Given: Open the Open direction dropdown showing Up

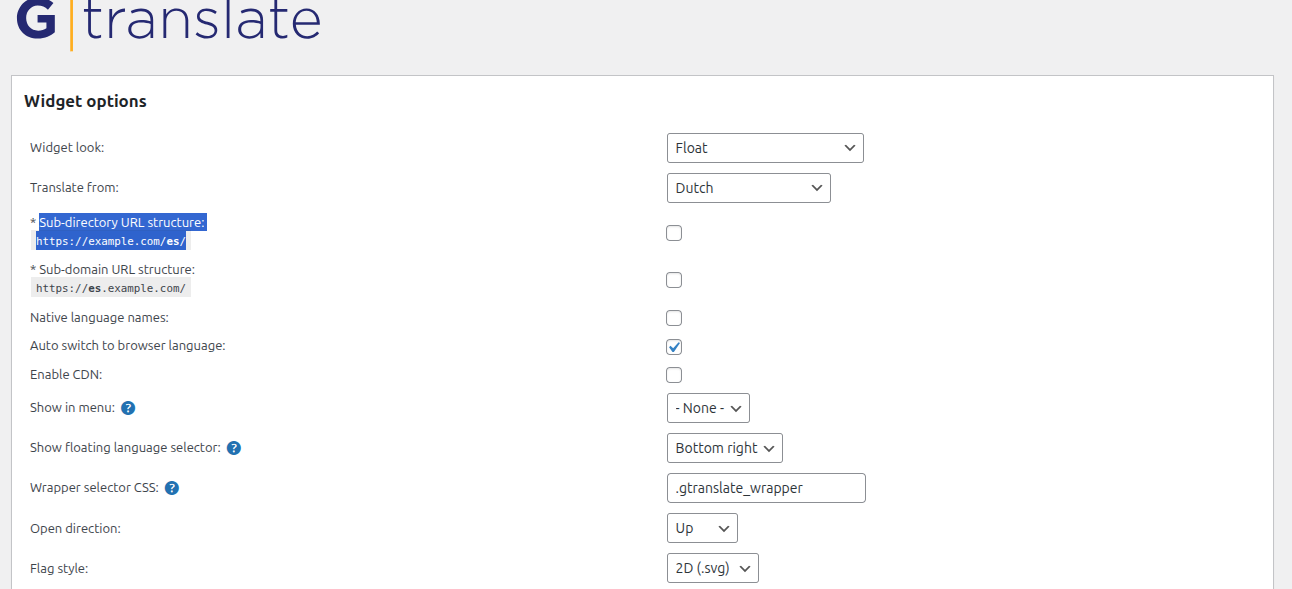Looking at the screenshot, I should (702, 527).
